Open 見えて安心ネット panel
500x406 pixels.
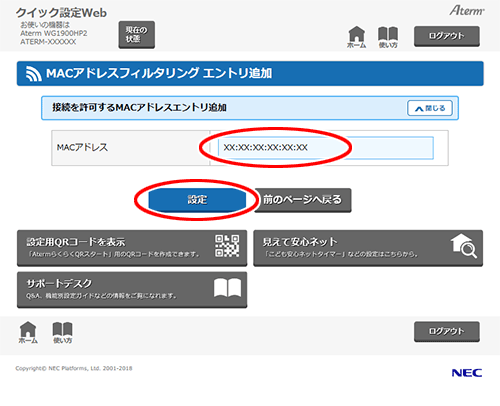pyautogui.click(x=368, y=248)
